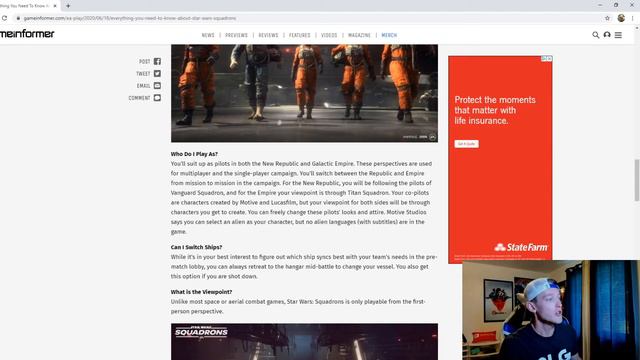Open Chrome profile avatar
Viewport: 640px width, 360px height.
621,18
